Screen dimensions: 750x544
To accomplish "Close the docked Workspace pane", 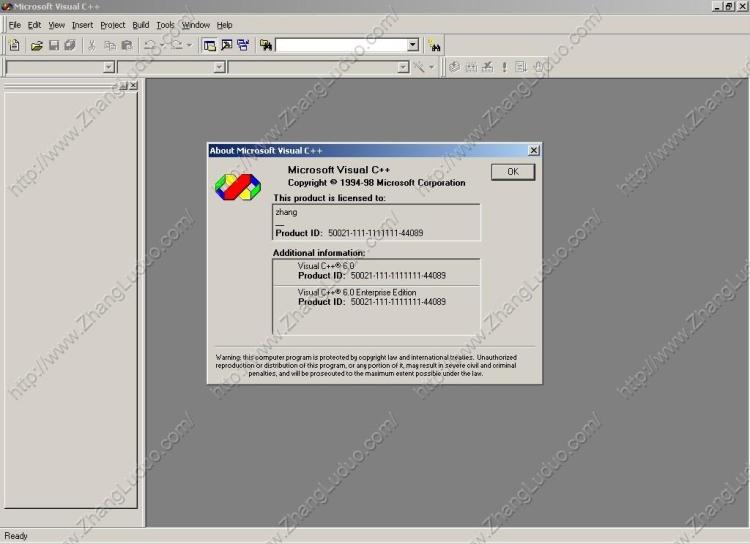I will pos(134,85).
